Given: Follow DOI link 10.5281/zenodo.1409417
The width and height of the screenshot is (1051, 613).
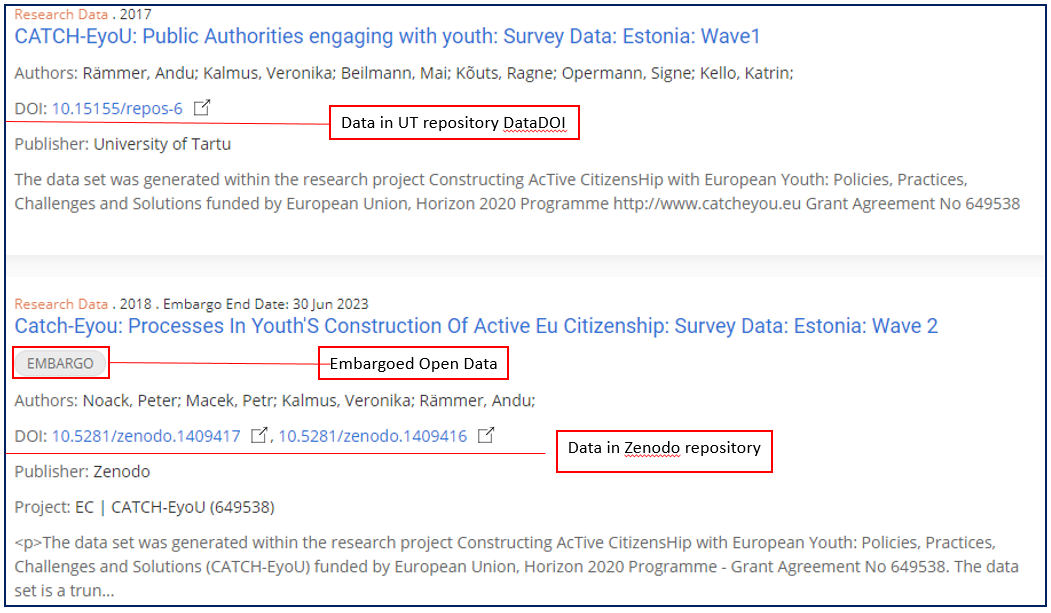Looking at the screenshot, I should tap(146, 436).
